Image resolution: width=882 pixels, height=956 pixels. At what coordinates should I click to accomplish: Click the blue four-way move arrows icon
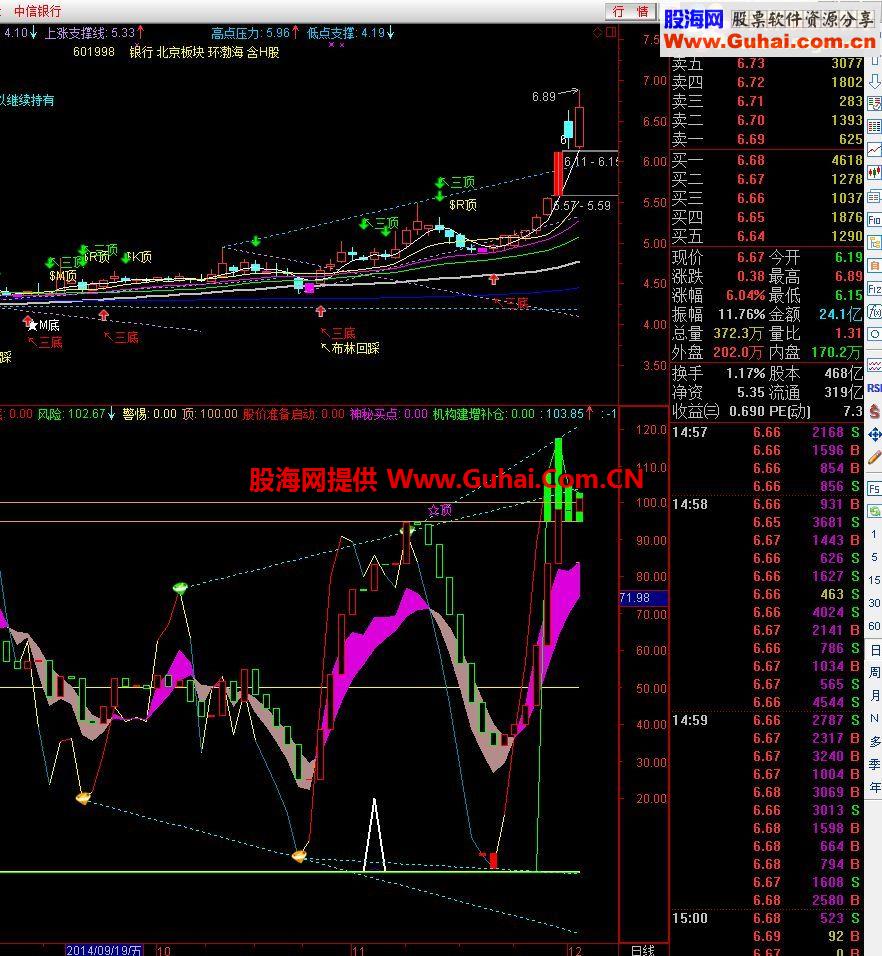[875, 435]
